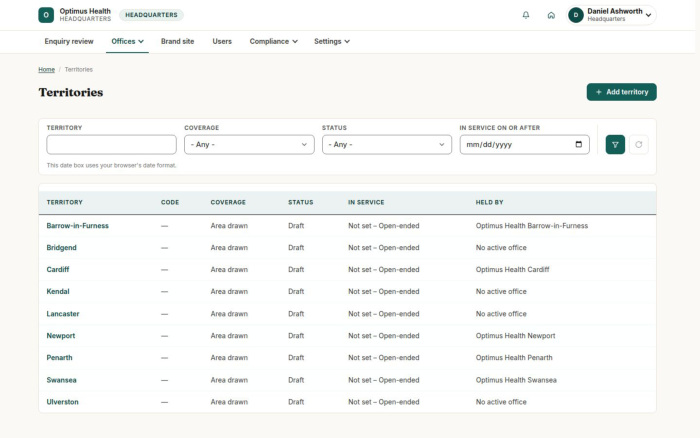This screenshot has height=438, width=700.
Task: Open the Cardiff territory
Action: pyautogui.click(x=58, y=270)
